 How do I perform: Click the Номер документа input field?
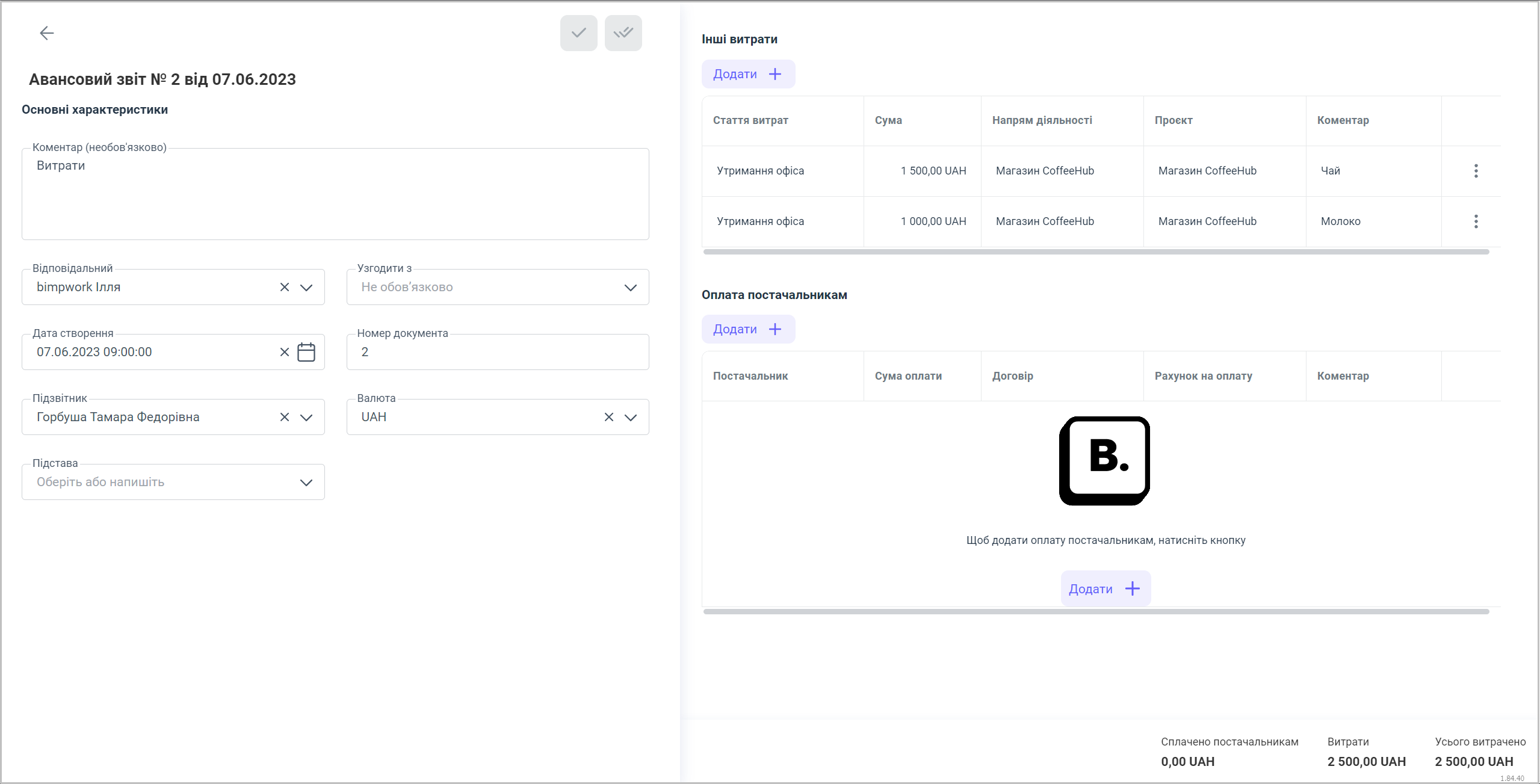[x=497, y=352]
